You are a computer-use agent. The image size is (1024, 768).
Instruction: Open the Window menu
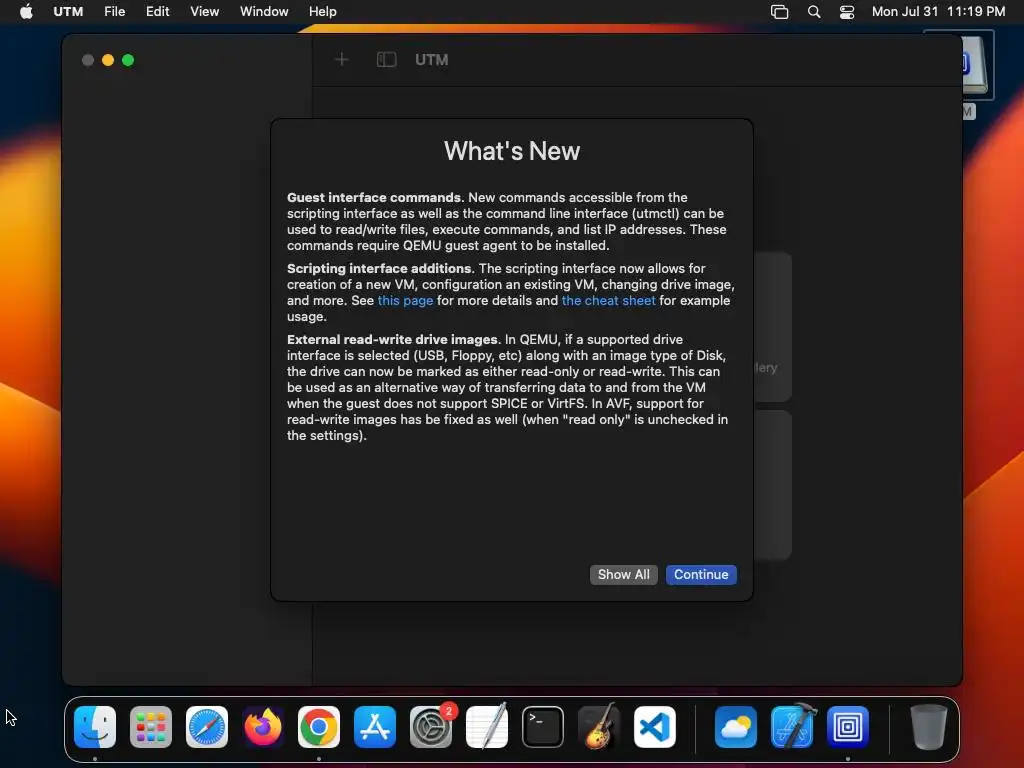264,12
